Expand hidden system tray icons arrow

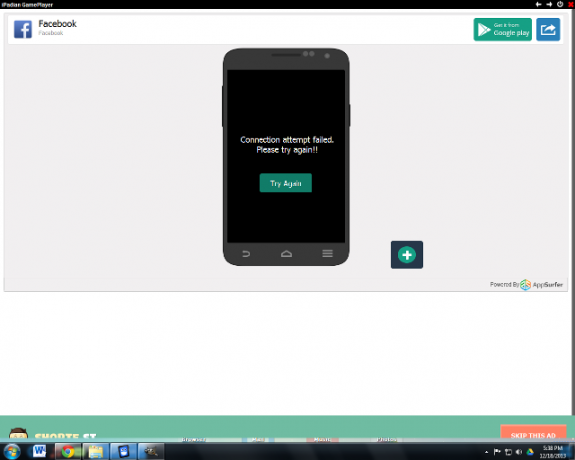486,452
